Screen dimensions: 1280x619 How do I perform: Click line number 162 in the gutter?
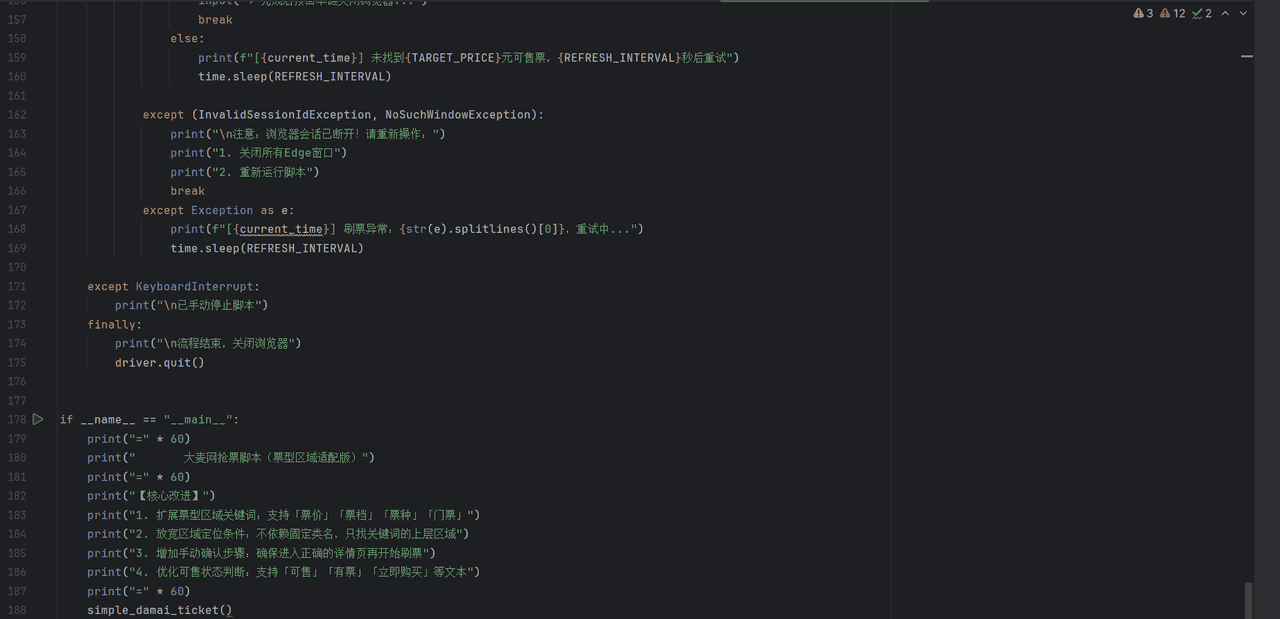16,115
